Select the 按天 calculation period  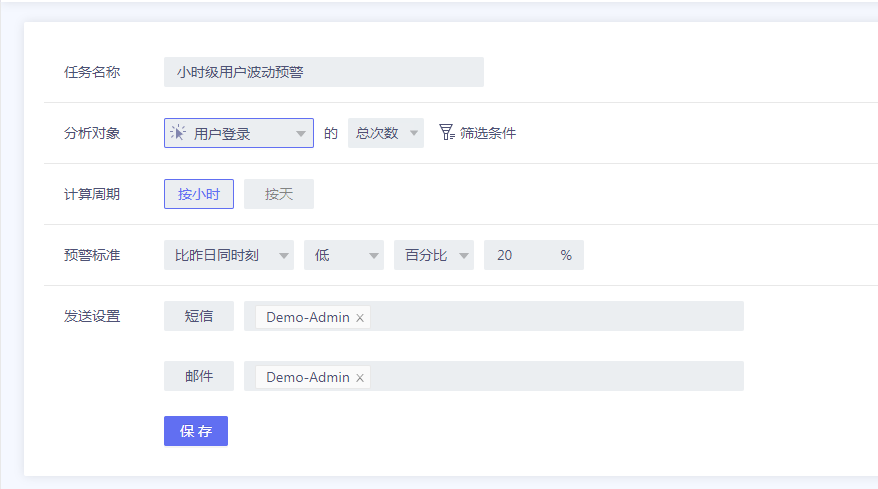(x=279, y=194)
